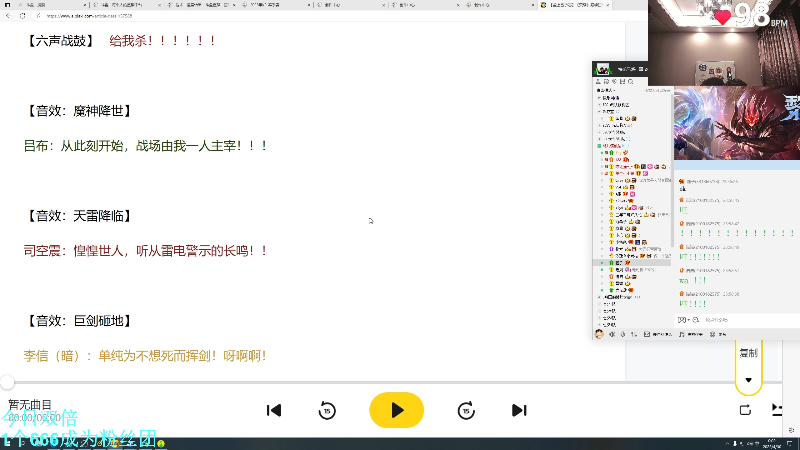Show hidden icons in the system tray
Image resolution: width=800 pixels, height=450 pixels.
pos(728,443)
